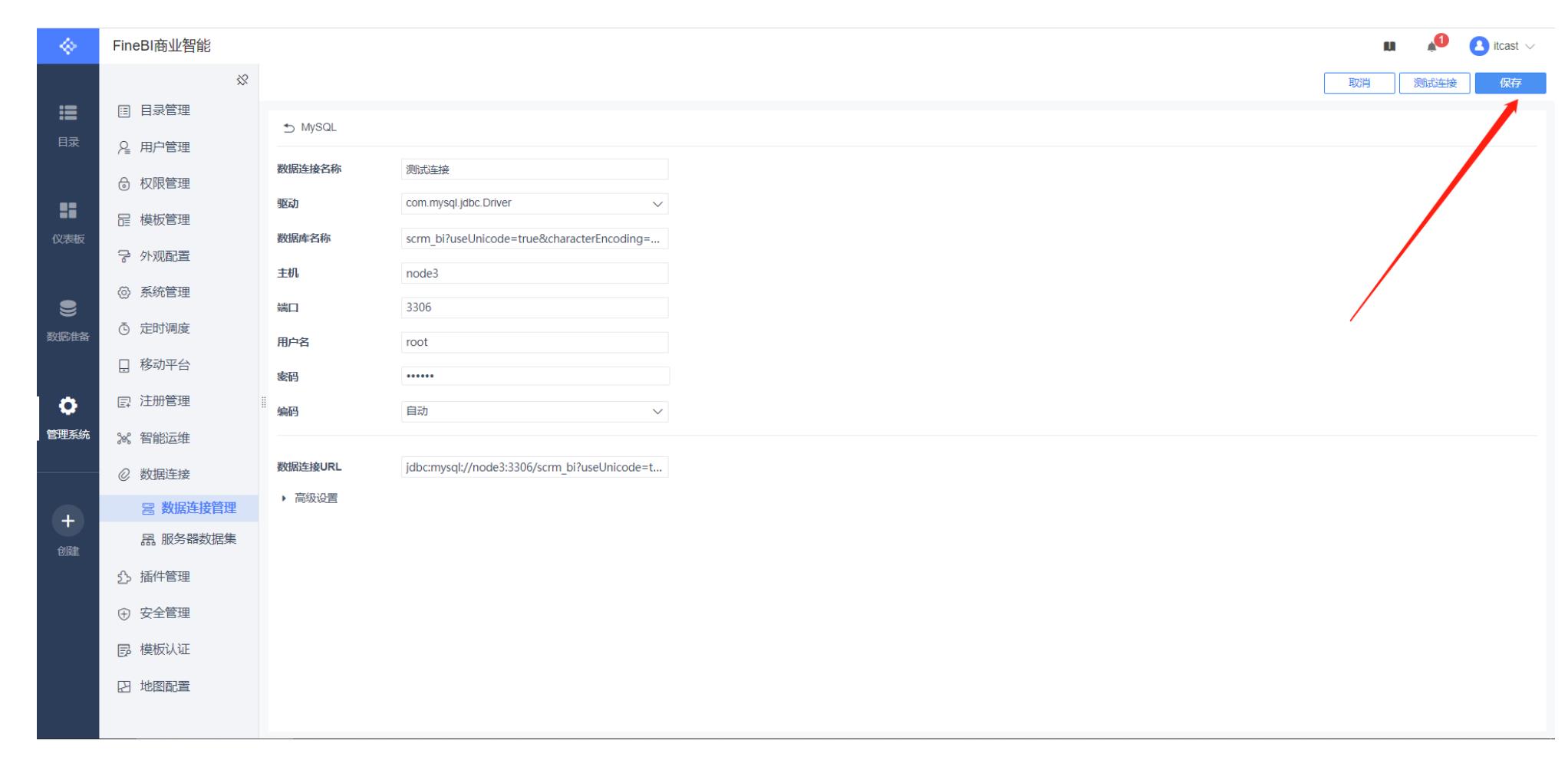
Task: Select the 管理系统 gear icon
Action: pos(68,405)
